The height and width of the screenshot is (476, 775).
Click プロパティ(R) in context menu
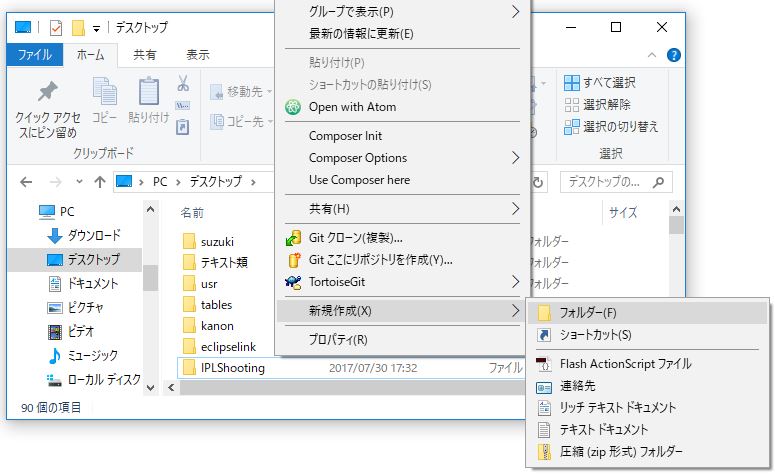coord(403,340)
